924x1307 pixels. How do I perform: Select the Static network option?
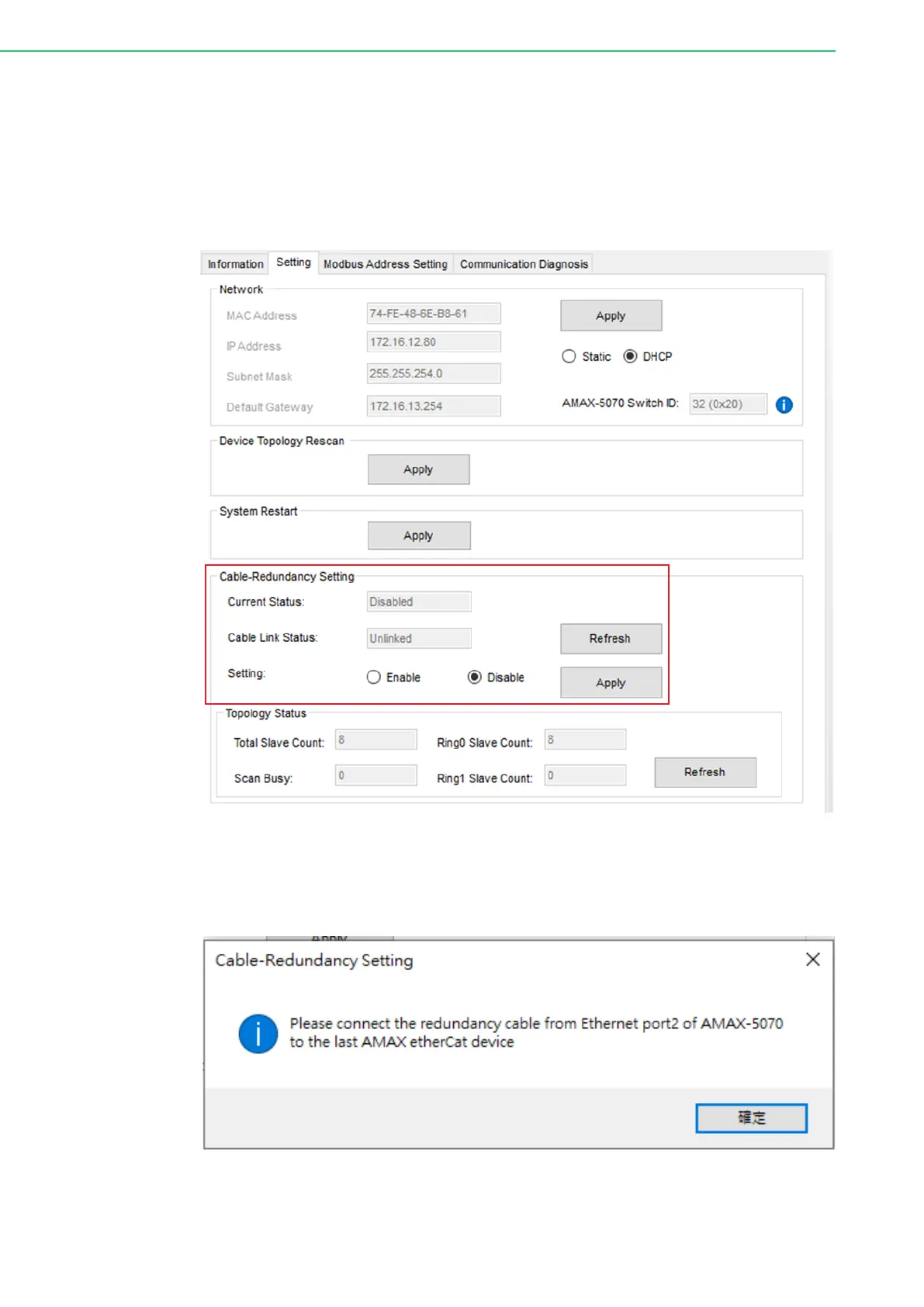(x=569, y=356)
